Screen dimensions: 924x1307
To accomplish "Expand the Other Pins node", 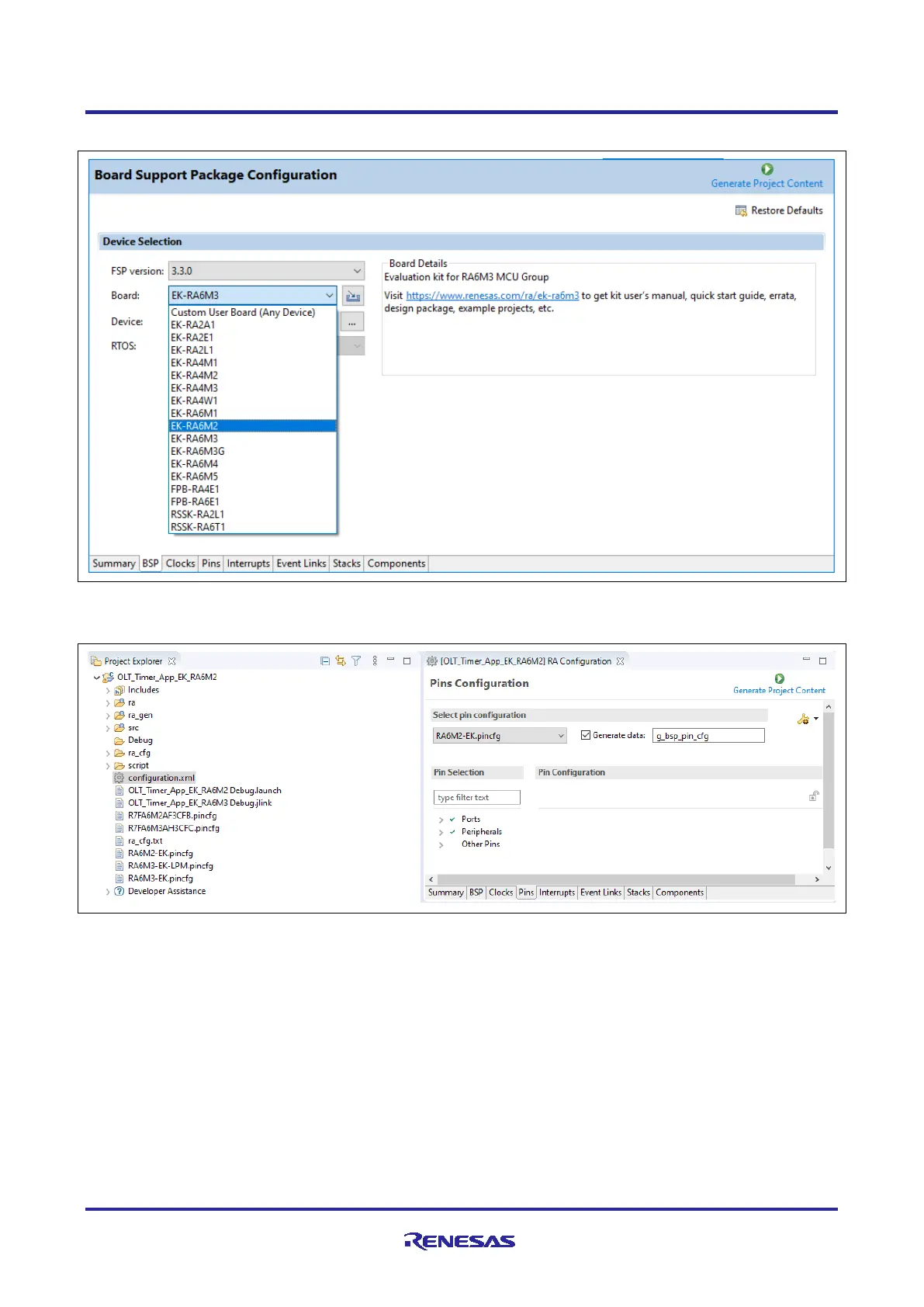I will 441,844.
